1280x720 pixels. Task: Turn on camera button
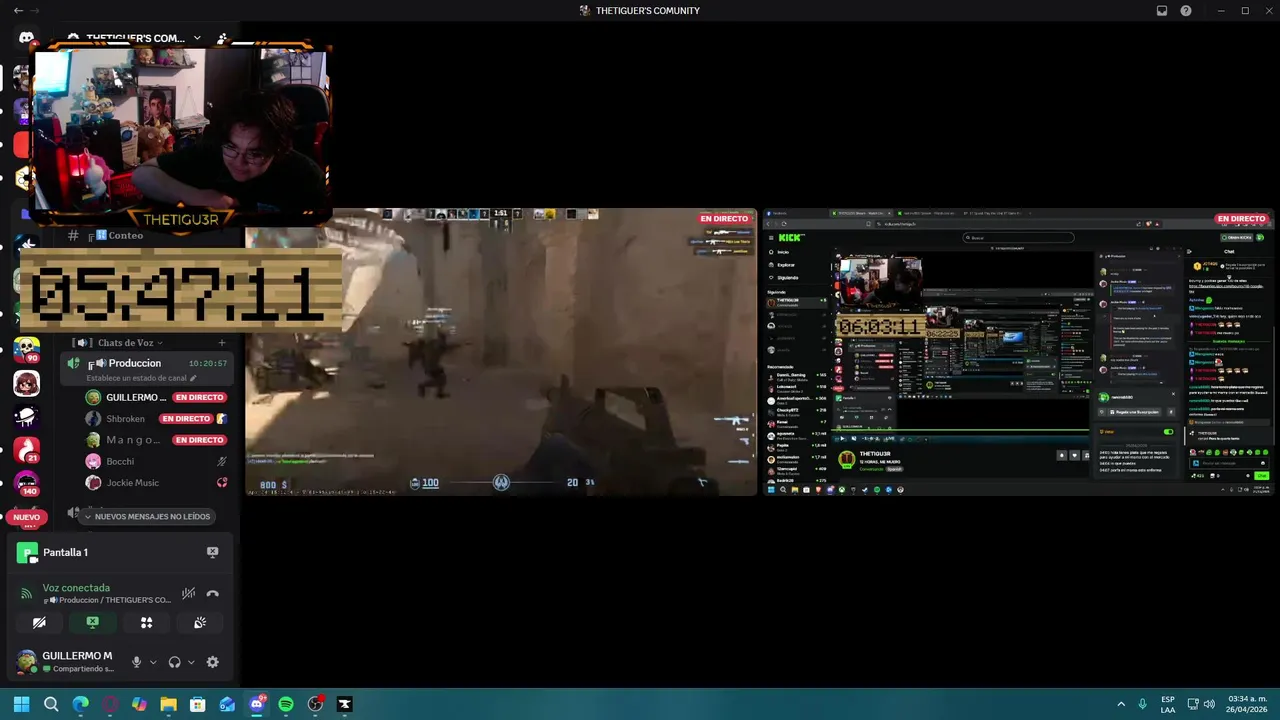39,622
